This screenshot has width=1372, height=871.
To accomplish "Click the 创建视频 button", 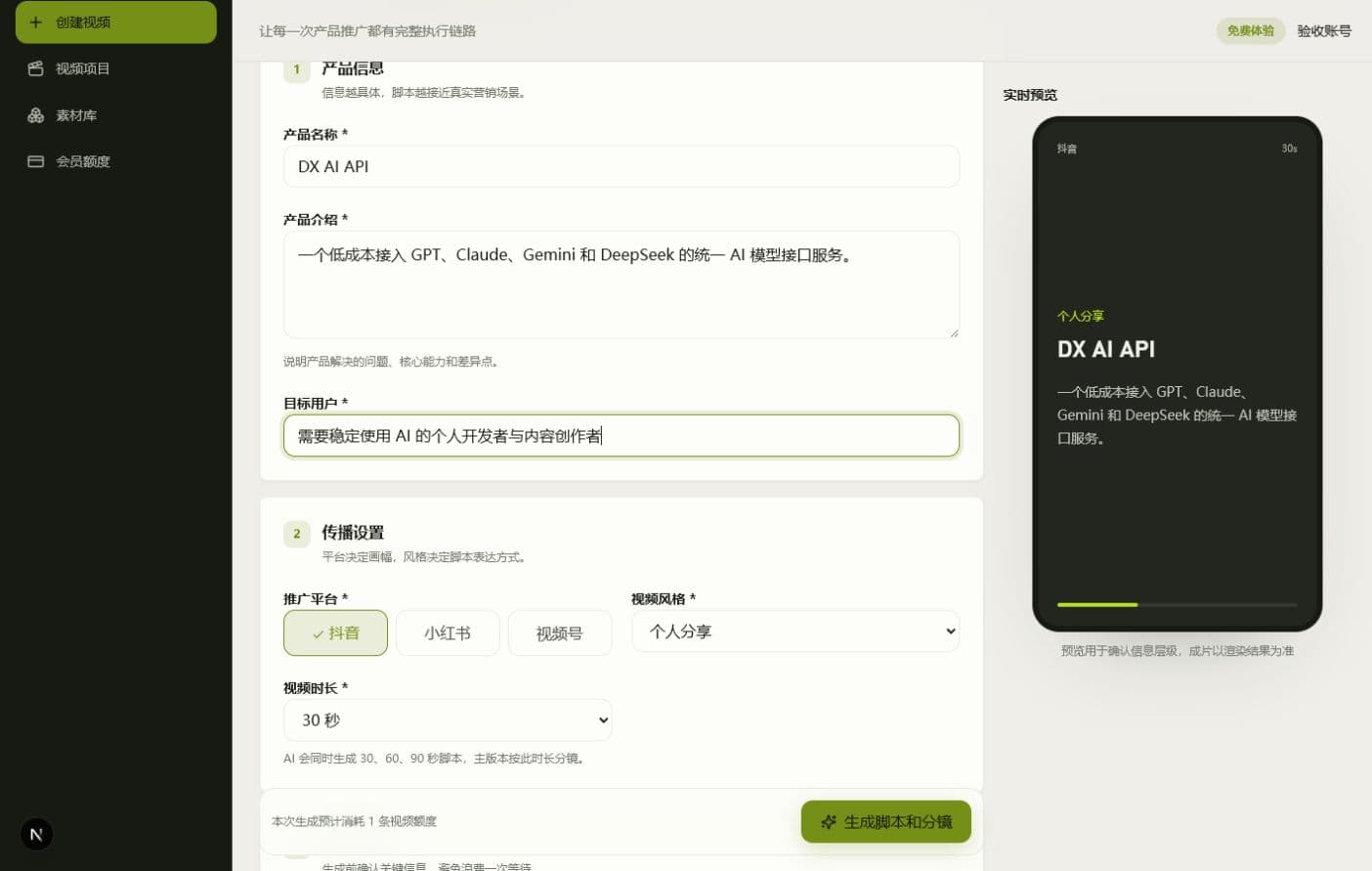I will (116, 22).
